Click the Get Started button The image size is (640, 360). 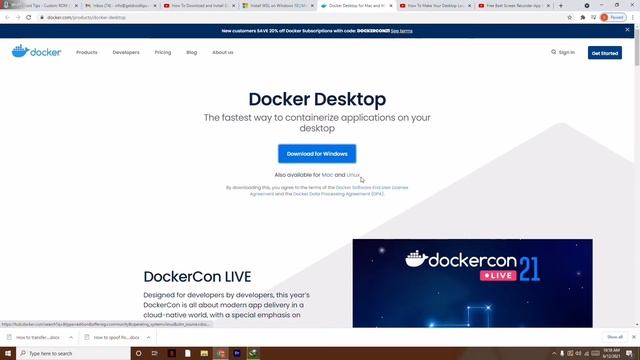coord(605,53)
